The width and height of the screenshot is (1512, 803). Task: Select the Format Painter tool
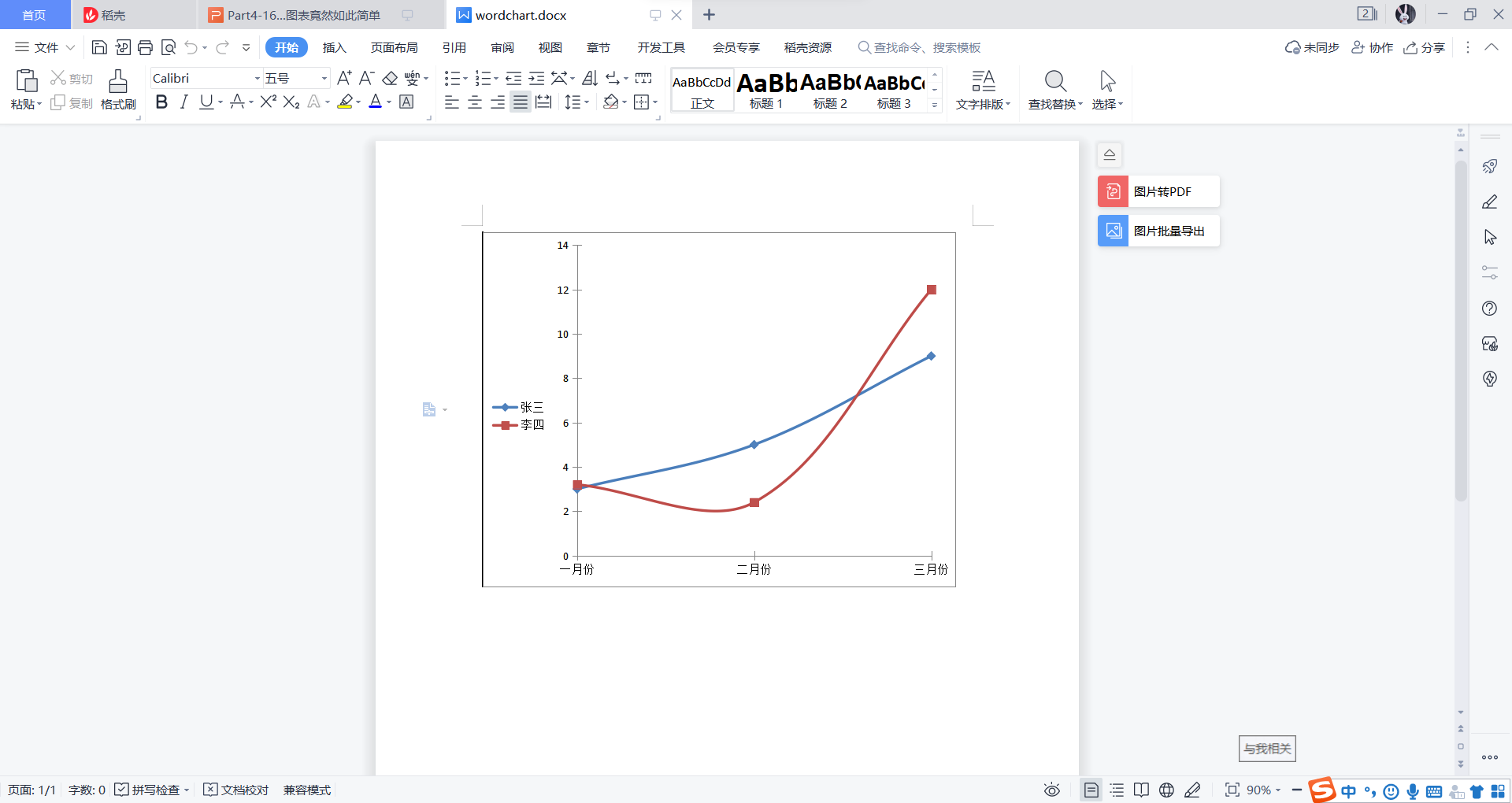point(117,89)
